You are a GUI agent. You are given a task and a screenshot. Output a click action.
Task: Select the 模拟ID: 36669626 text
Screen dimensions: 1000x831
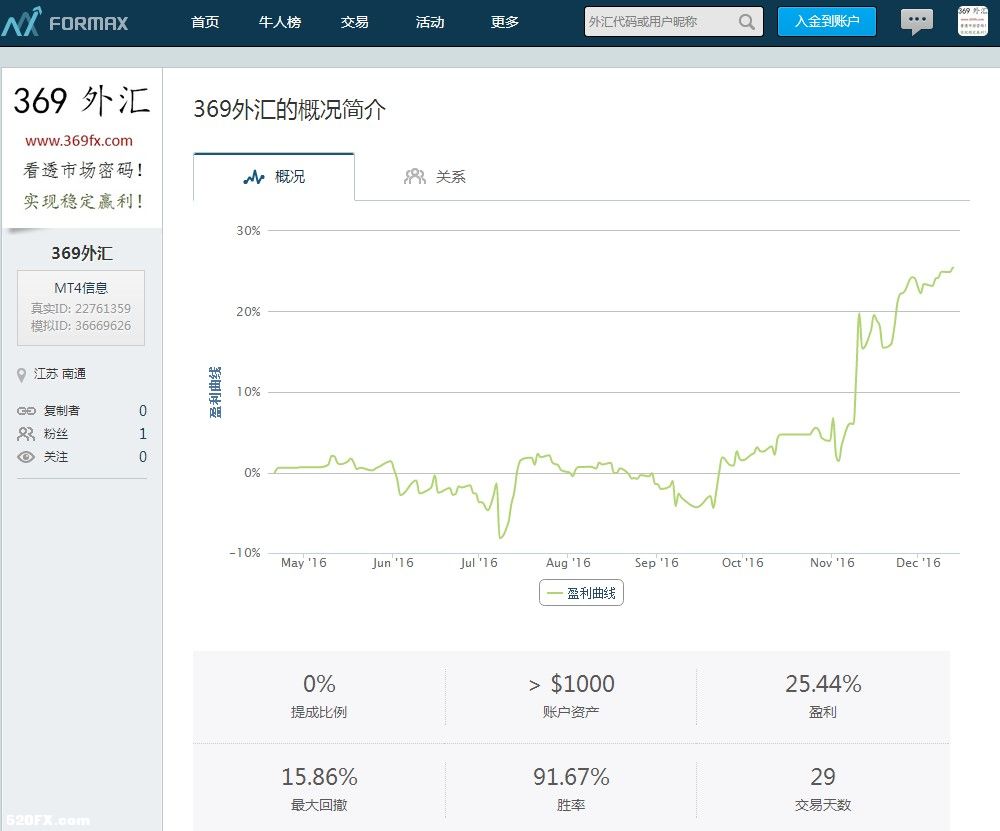coord(81,326)
